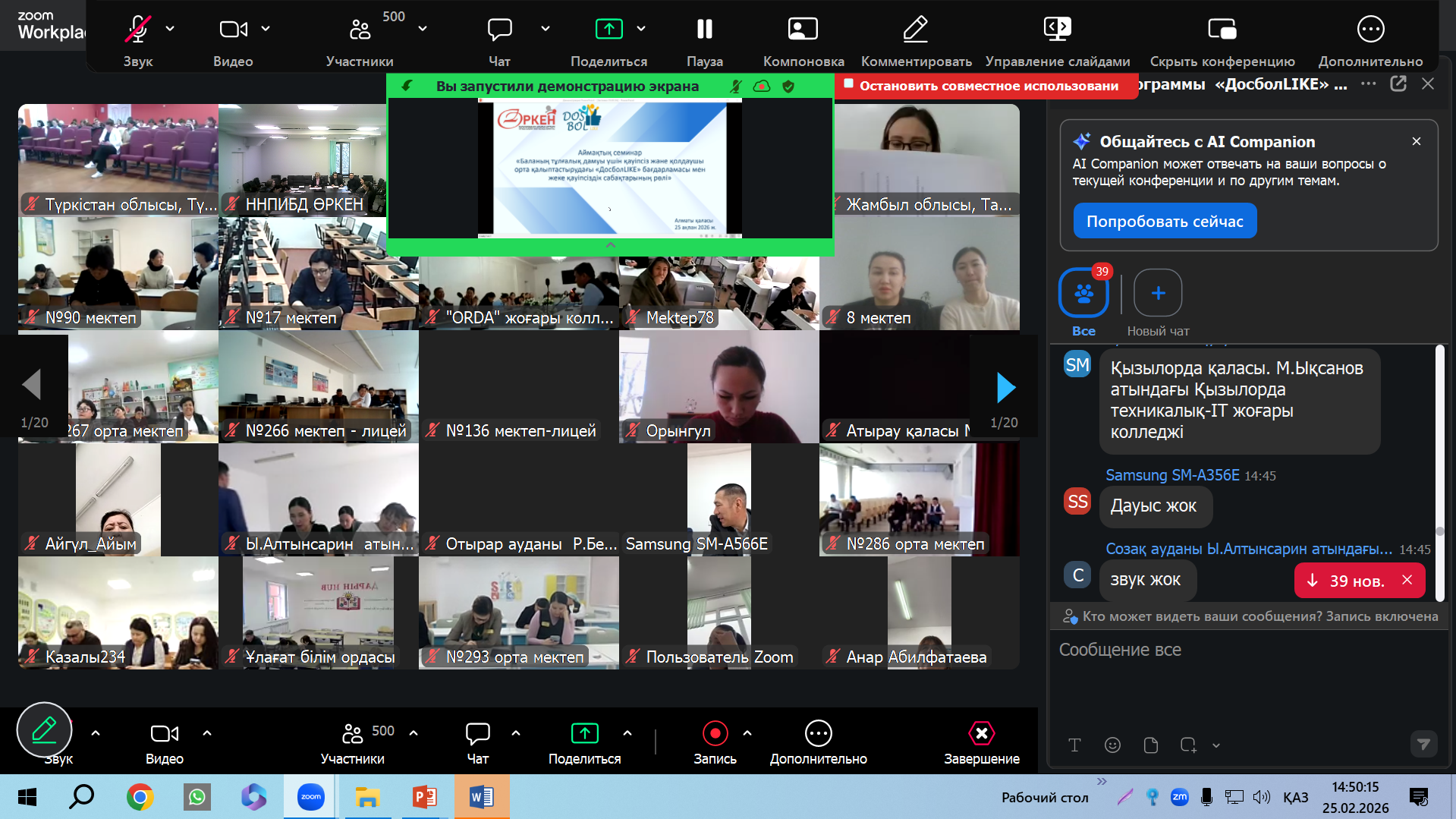Image resolution: width=1456 pixels, height=819 pixels.
Task: Open the Samsung SM-A356E sender name link
Action: [x=1172, y=475]
